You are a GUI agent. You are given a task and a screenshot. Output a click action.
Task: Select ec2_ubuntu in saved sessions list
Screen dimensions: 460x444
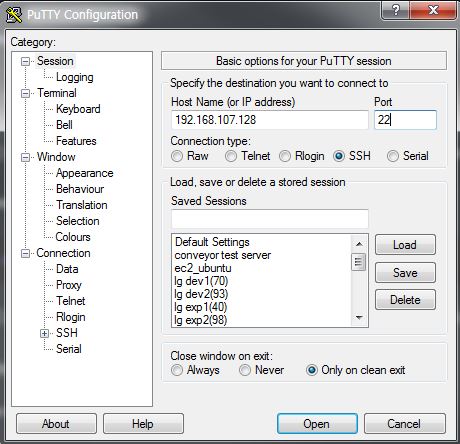(x=203, y=268)
